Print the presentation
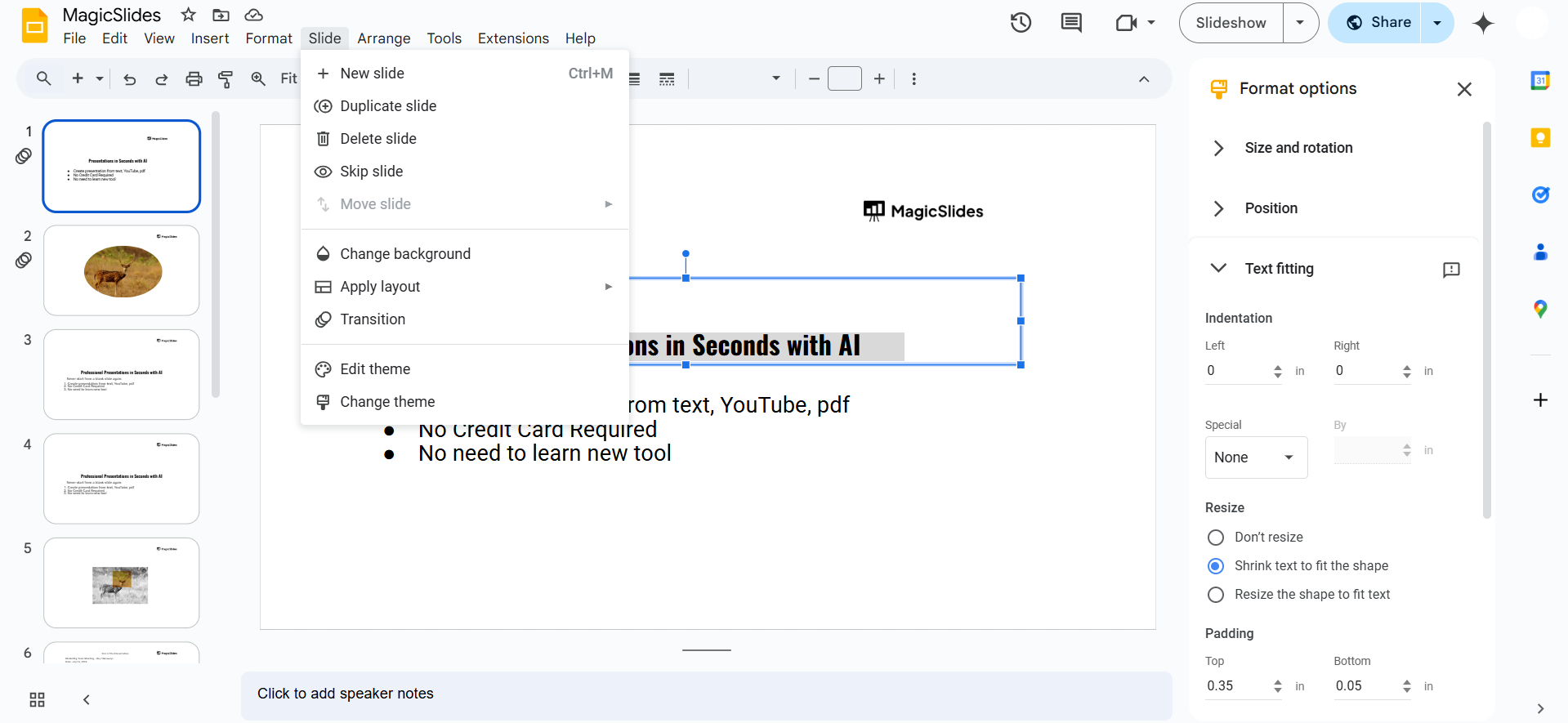 194,79
